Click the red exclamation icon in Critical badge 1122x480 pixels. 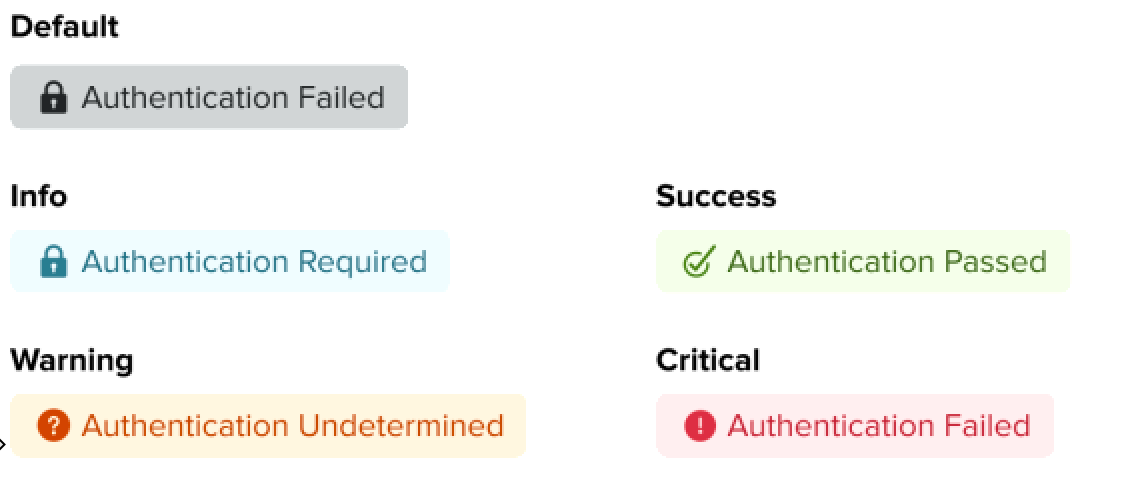700,426
